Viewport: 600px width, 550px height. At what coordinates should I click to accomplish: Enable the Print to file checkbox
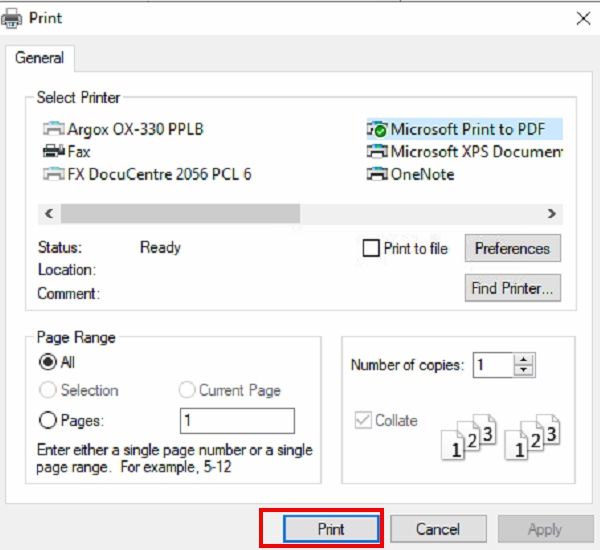click(371, 248)
